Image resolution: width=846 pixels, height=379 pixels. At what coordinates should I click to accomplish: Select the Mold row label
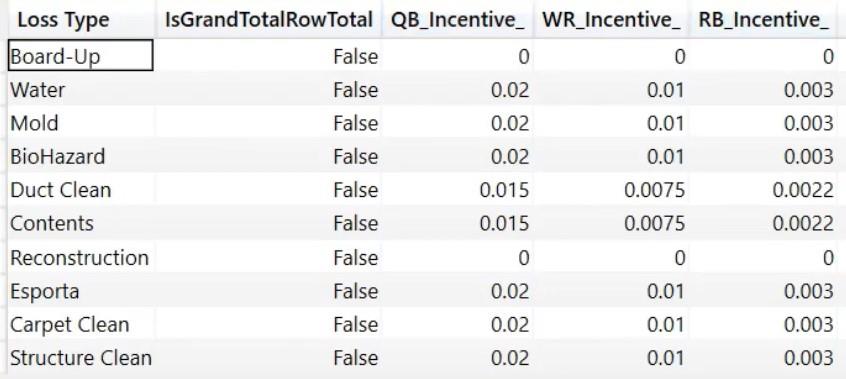point(34,123)
